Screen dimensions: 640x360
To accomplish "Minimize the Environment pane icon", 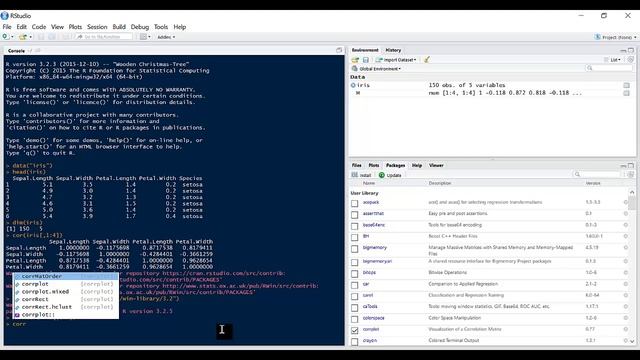I will (623, 50).
